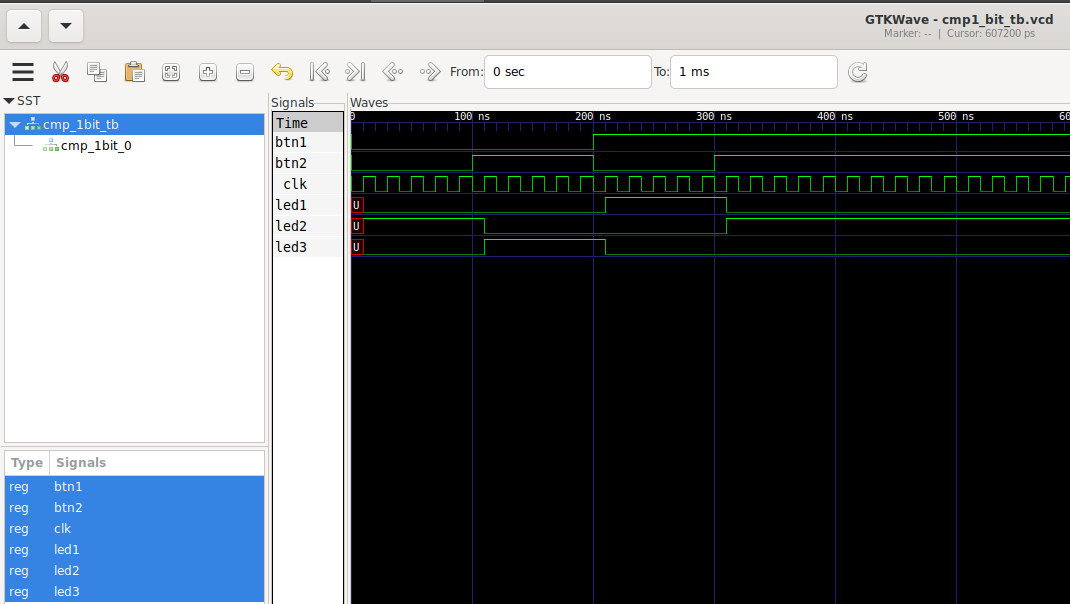This screenshot has width=1070, height=604.
Task: Find the next signal edge
Action: pyautogui.click(x=430, y=72)
